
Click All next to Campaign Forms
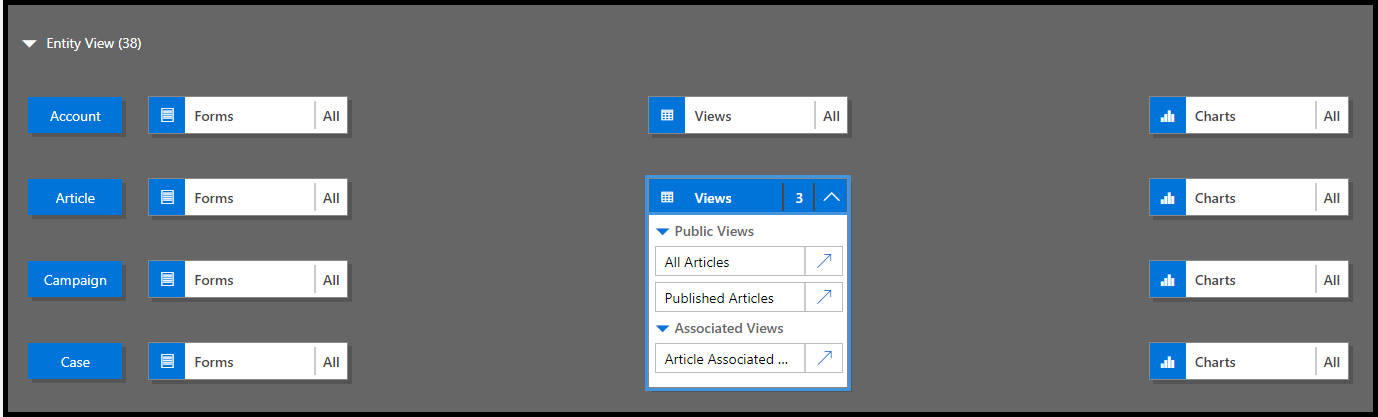pos(331,280)
